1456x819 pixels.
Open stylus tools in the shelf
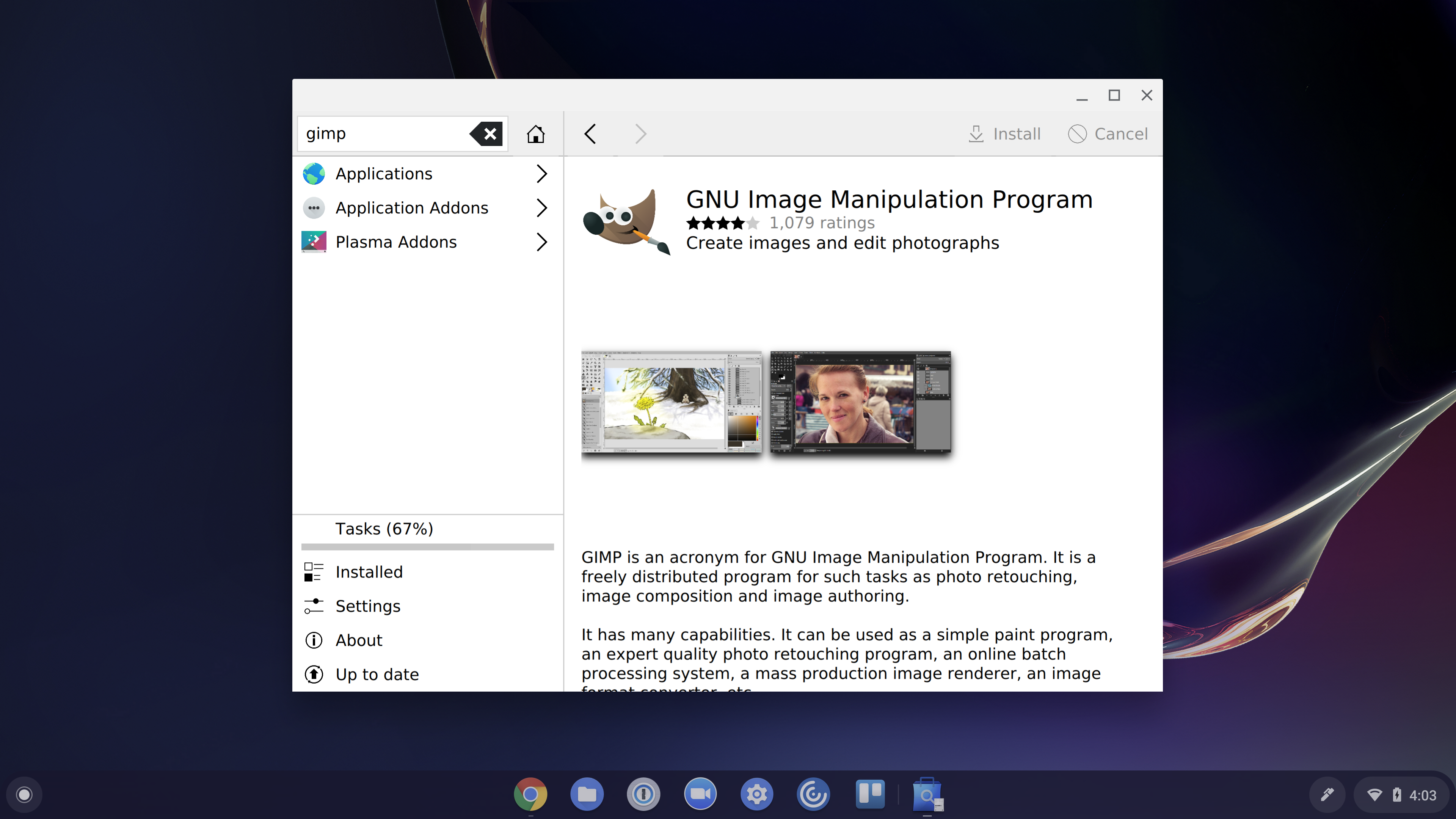click(x=1327, y=795)
